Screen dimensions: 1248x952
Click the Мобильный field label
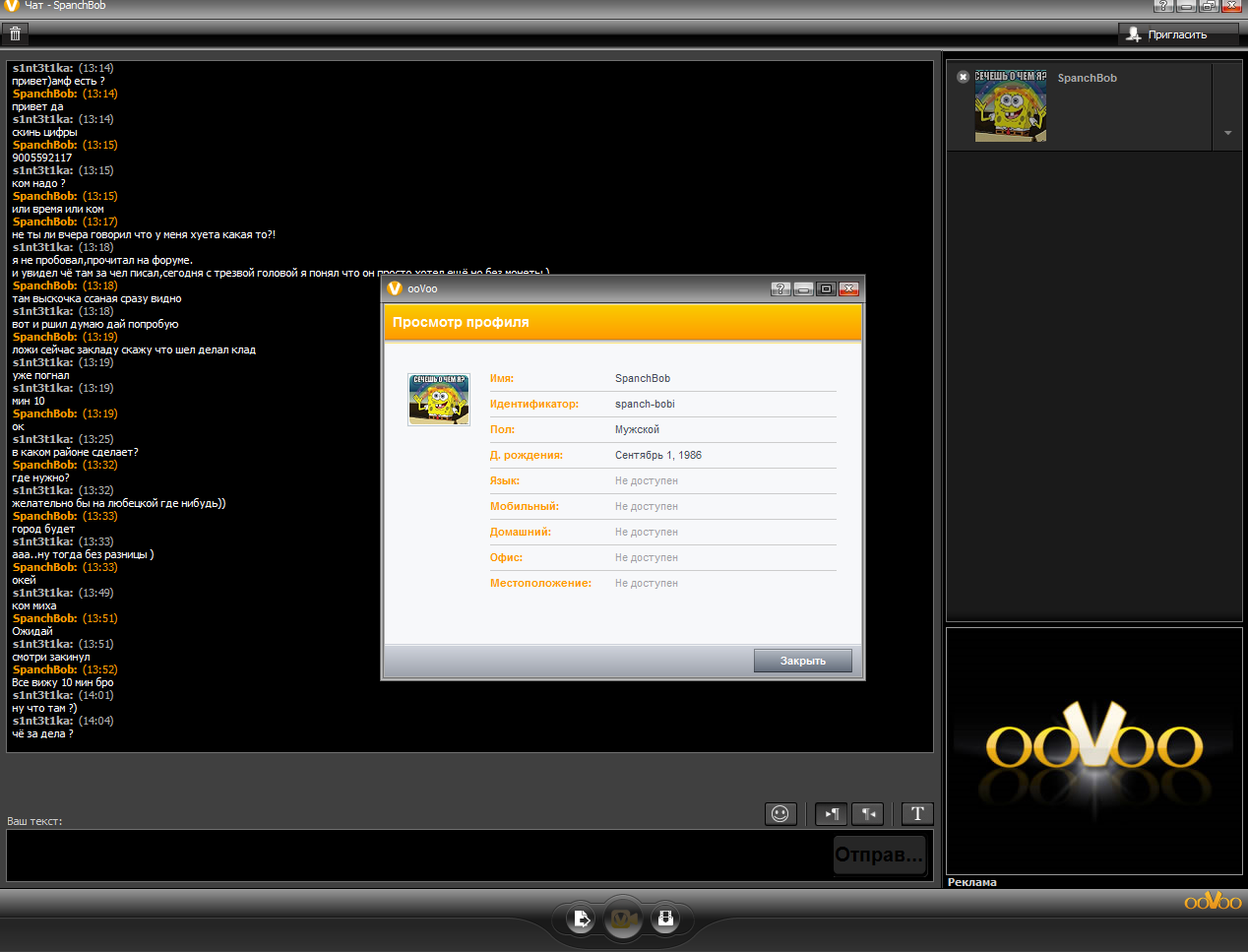coord(525,506)
